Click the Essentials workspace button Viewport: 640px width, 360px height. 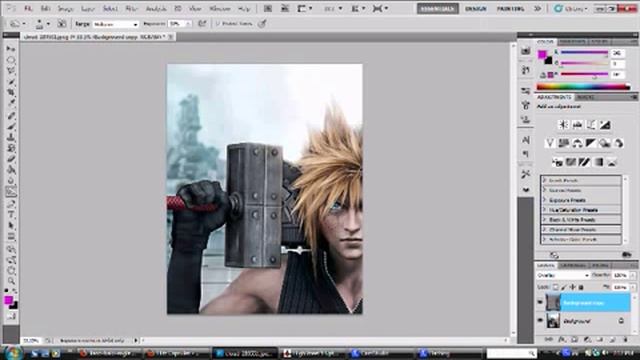pyautogui.click(x=438, y=9)
